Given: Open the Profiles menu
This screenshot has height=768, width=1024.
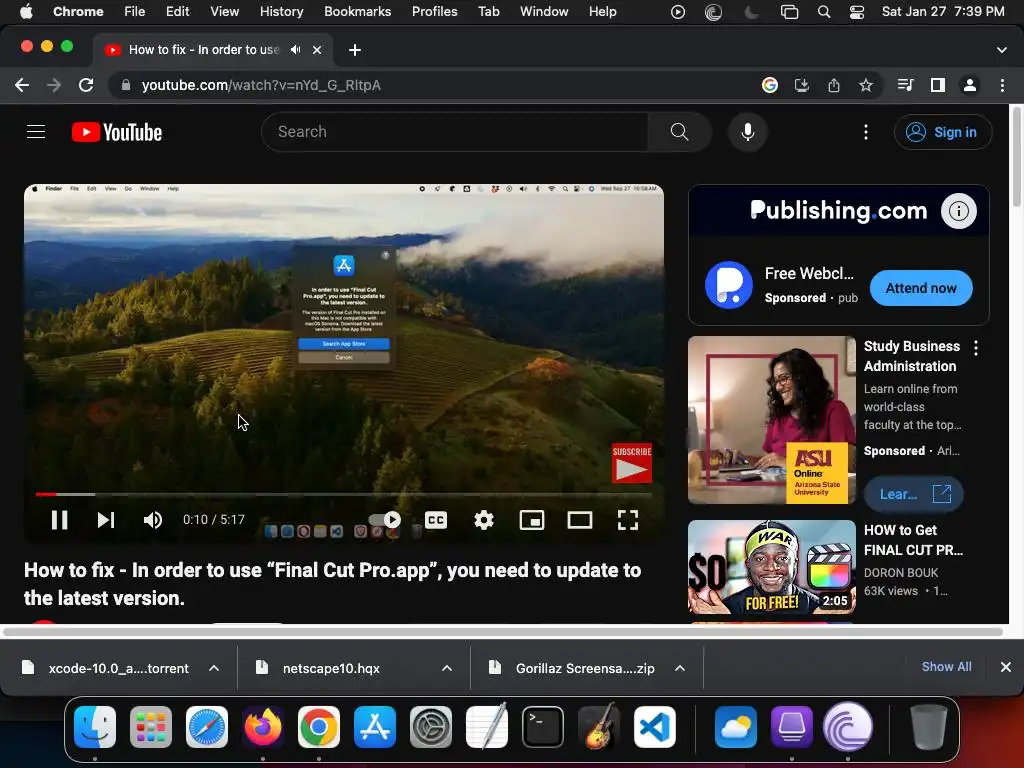Looking at the screenshot, I should point(434,11).
